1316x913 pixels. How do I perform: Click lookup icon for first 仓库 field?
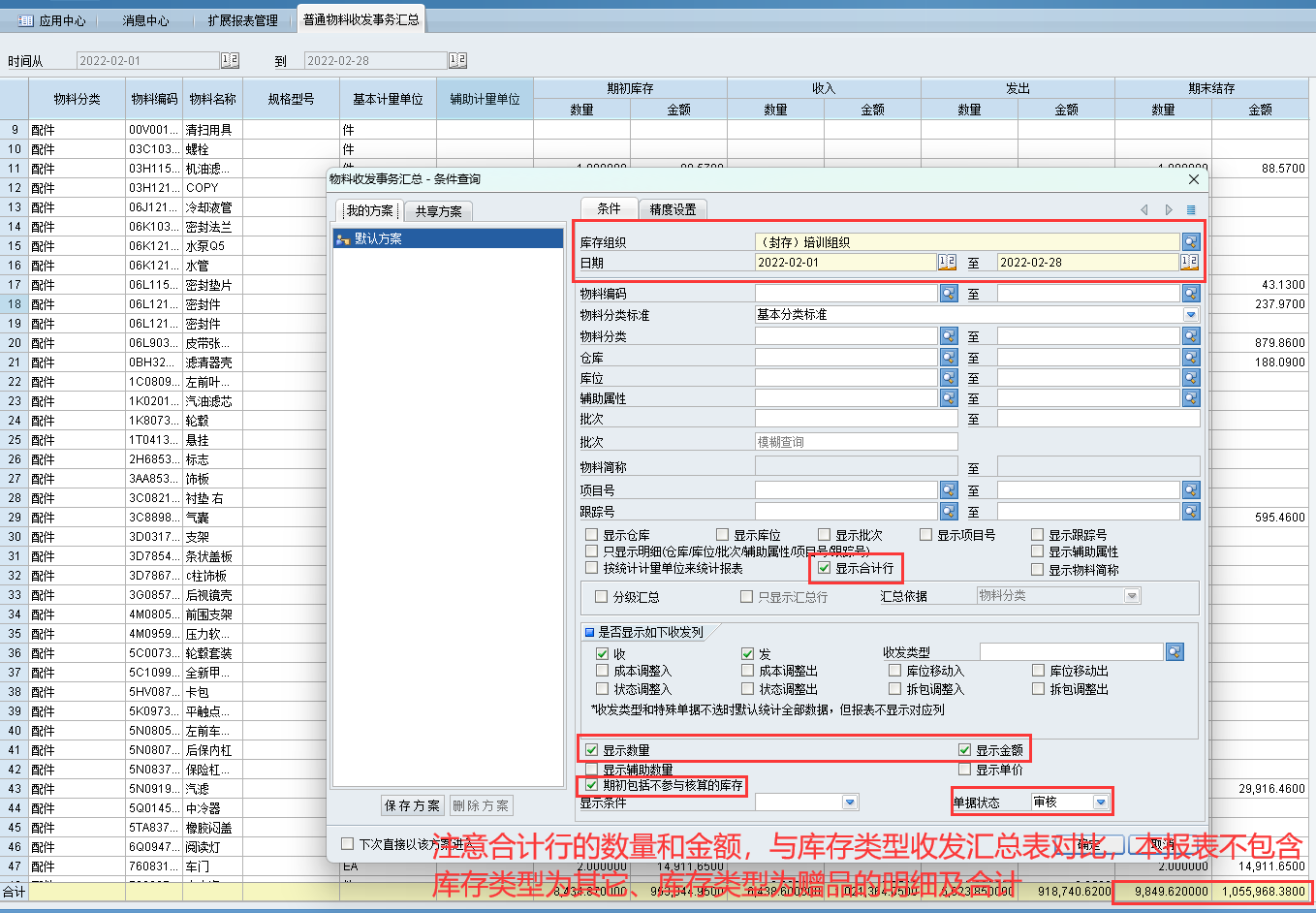pyautogui.click(x=948, y=358)
